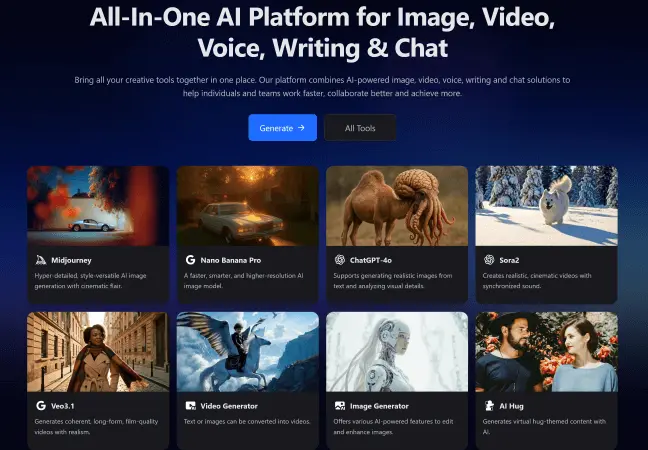Click the Google icon beside Nano Banana Pro
648x450 pixels.
tap(190, 259)
